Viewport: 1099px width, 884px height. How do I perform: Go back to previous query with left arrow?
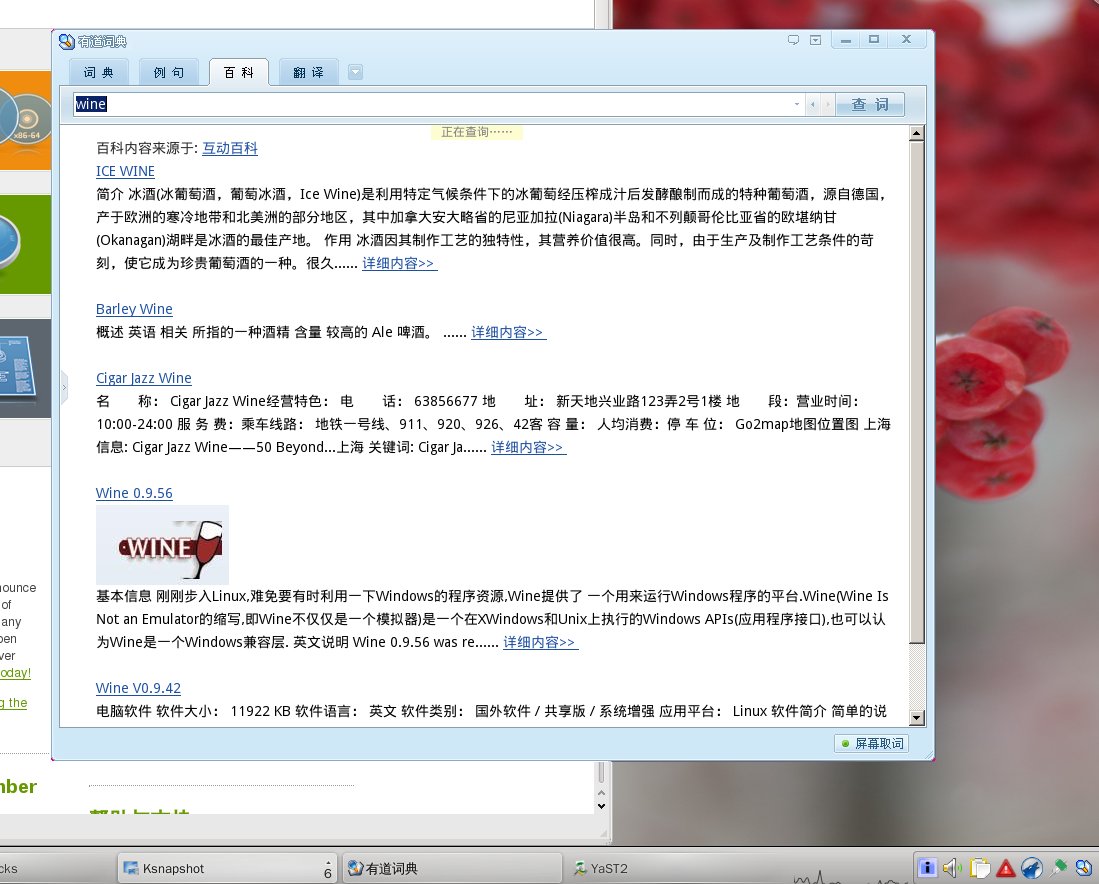point(813,104)
